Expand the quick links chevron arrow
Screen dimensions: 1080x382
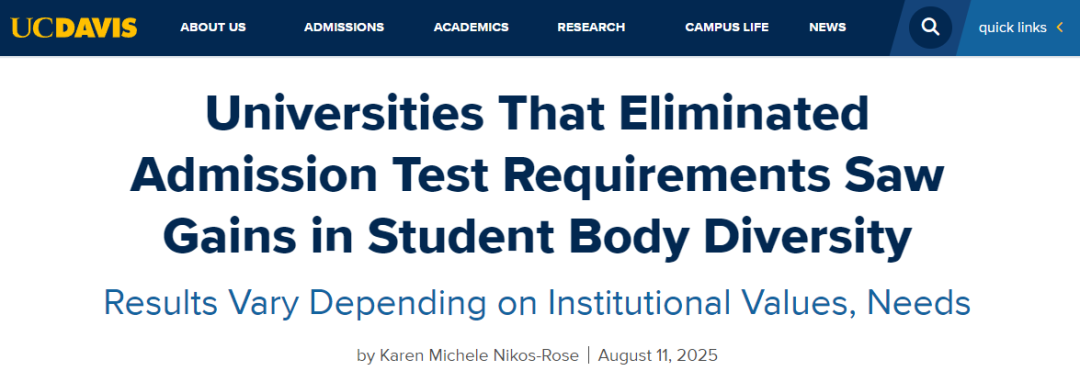tap(1060, 28)
